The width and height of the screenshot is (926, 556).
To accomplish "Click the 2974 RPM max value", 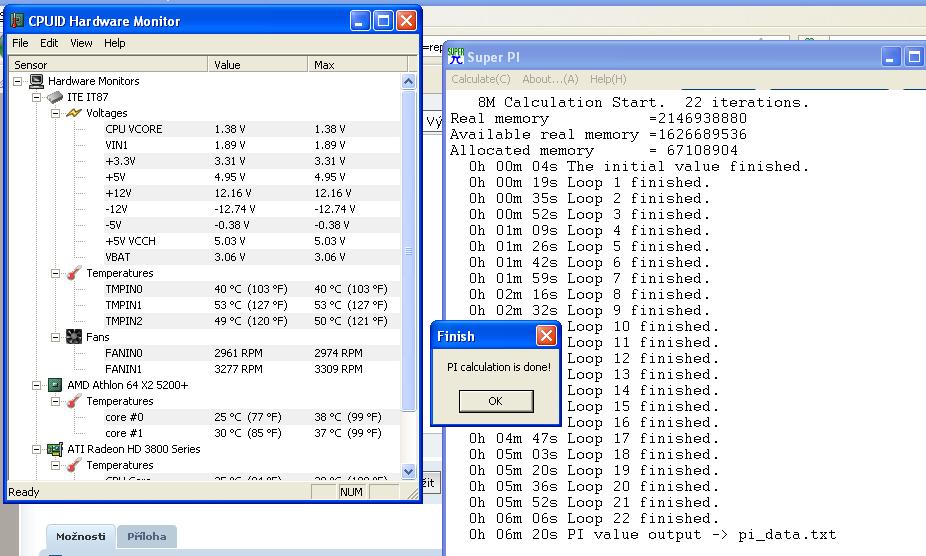I will [338, 353].
